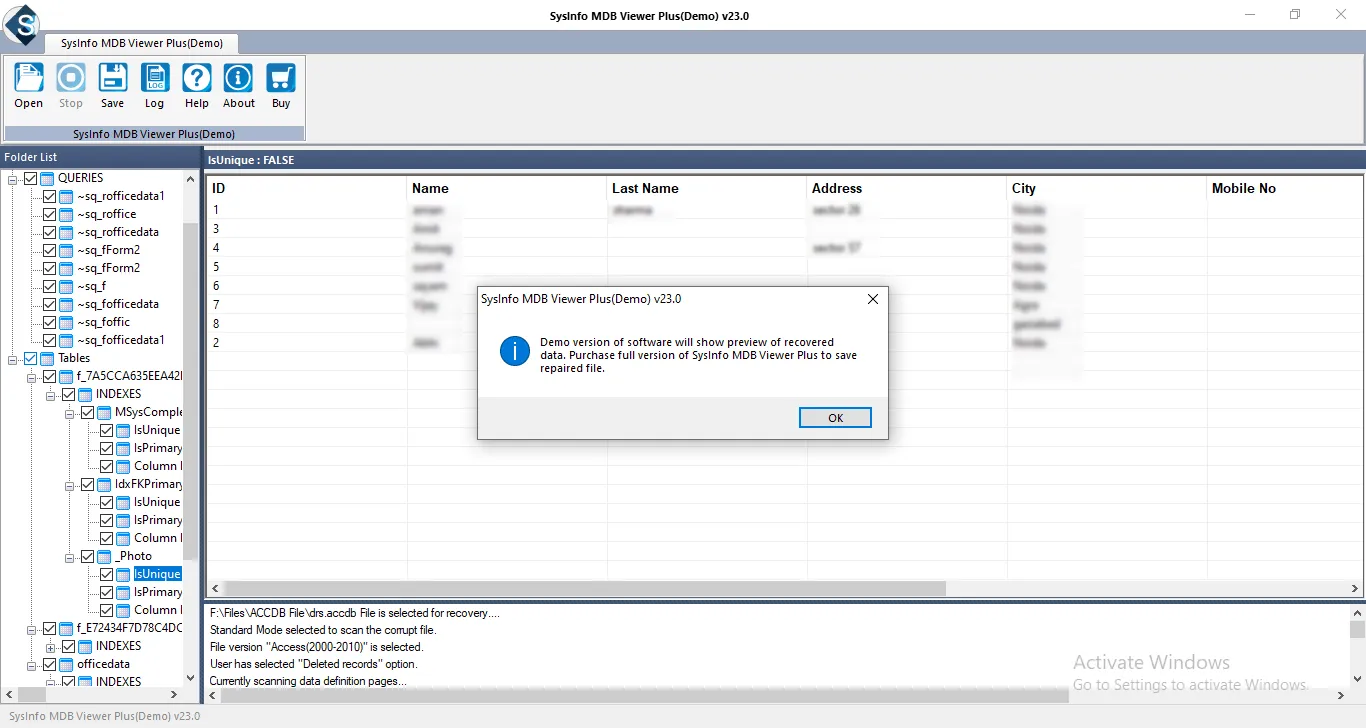Open the About info icon
The height and width of the screenshot is (728, 1366).
[238, 78]
